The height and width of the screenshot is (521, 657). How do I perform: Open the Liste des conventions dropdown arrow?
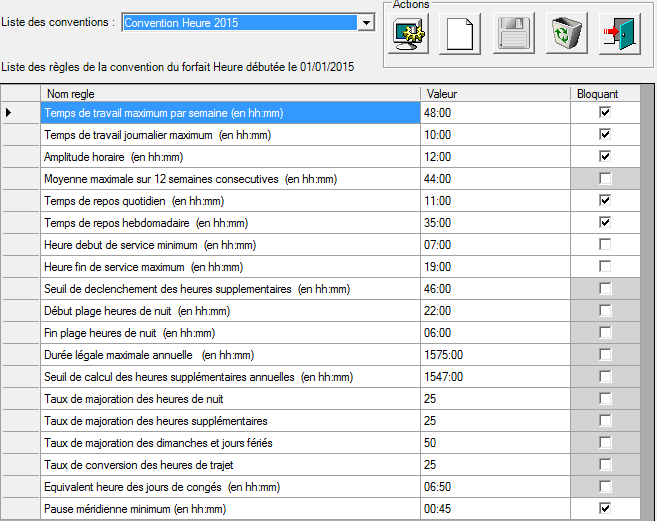(365, 23)
